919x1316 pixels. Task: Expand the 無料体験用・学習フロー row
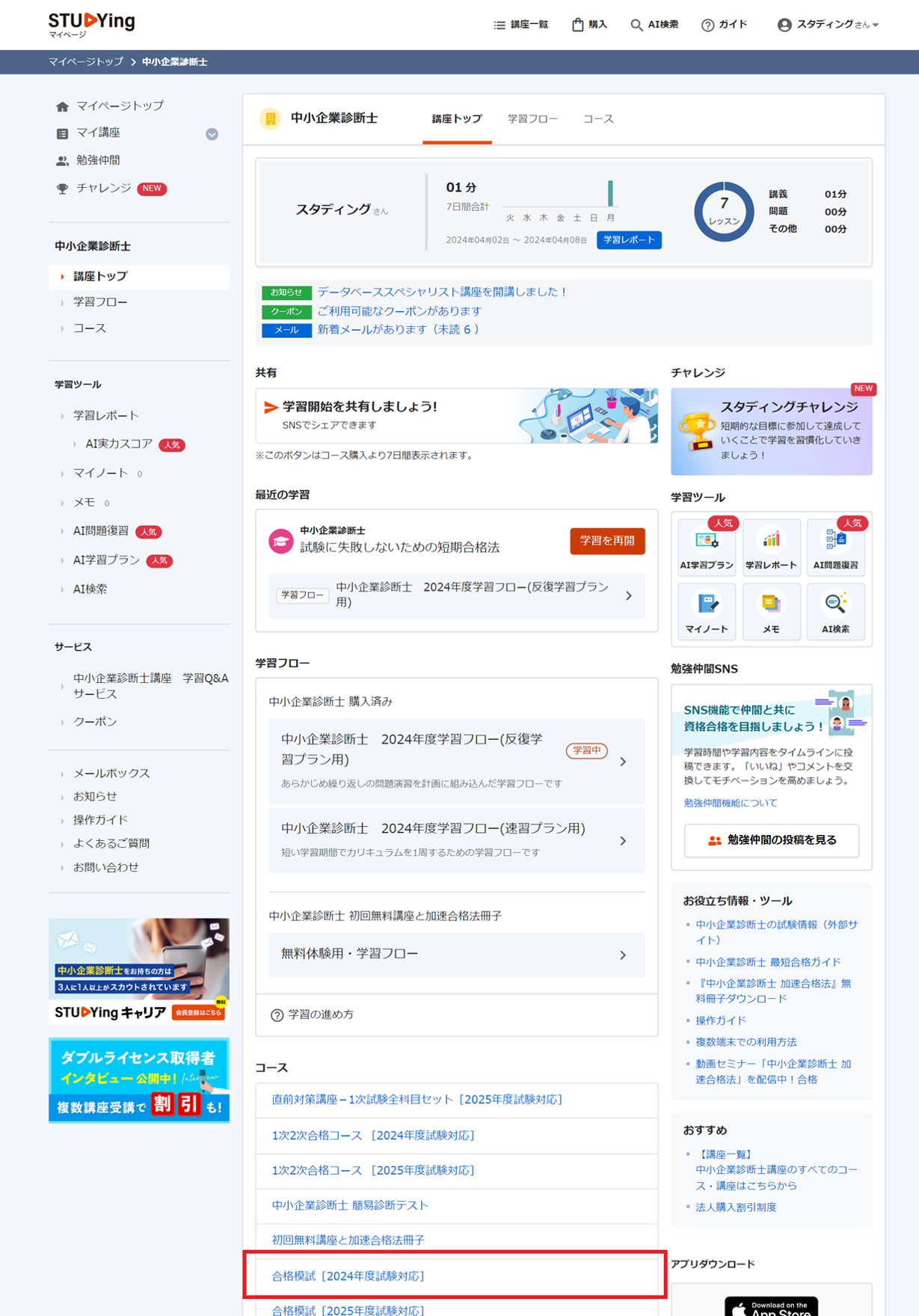(x=456, y=954)
